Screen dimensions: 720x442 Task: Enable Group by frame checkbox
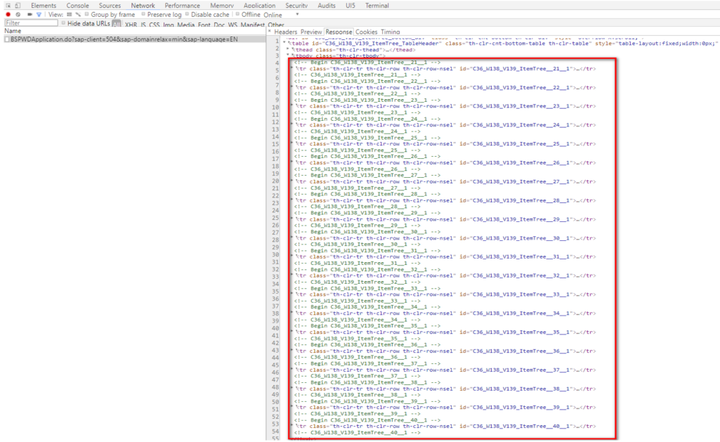pyautogui.click(x=87, y=15)
